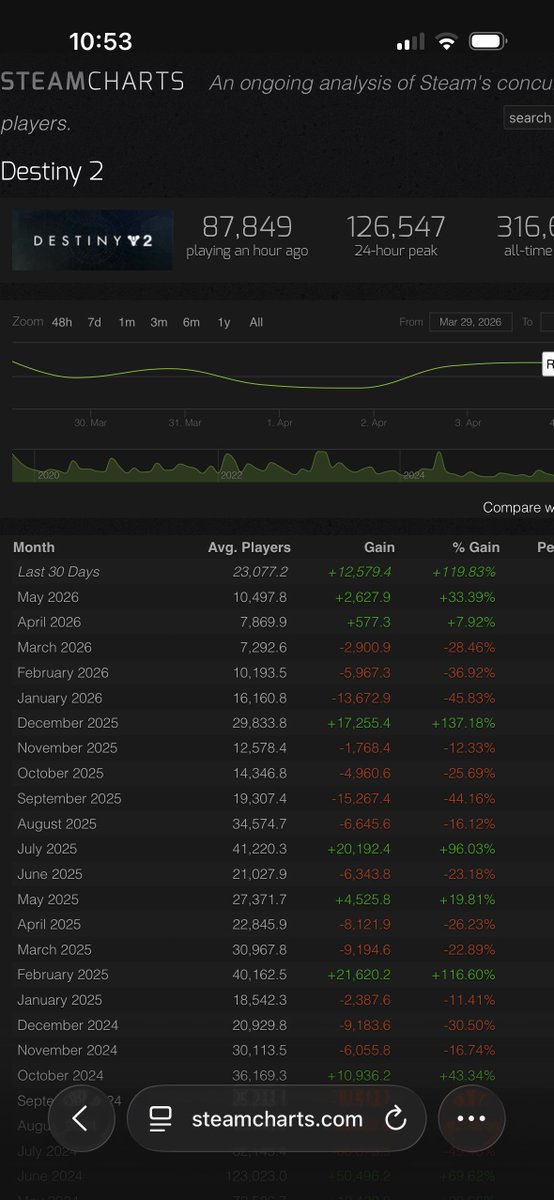Open the STEAMCHARTS home logo
Image resolution: width=554 pixels, height=1200 pixels.
click(x=92, y=81)
